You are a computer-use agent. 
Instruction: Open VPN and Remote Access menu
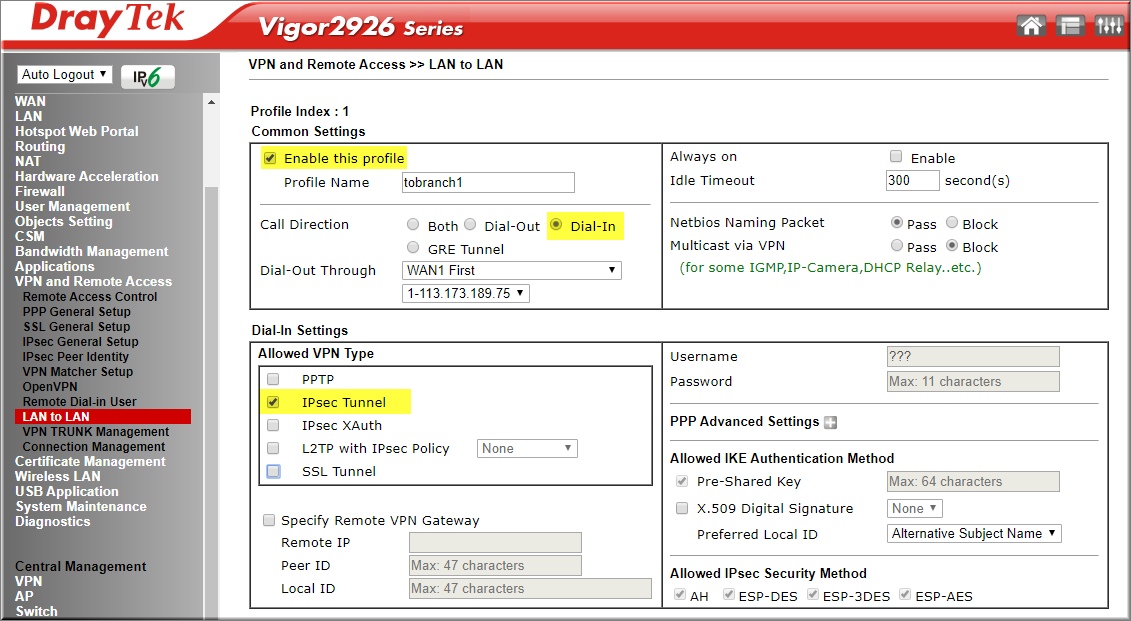pyautogui.click(x=93, y=281)
